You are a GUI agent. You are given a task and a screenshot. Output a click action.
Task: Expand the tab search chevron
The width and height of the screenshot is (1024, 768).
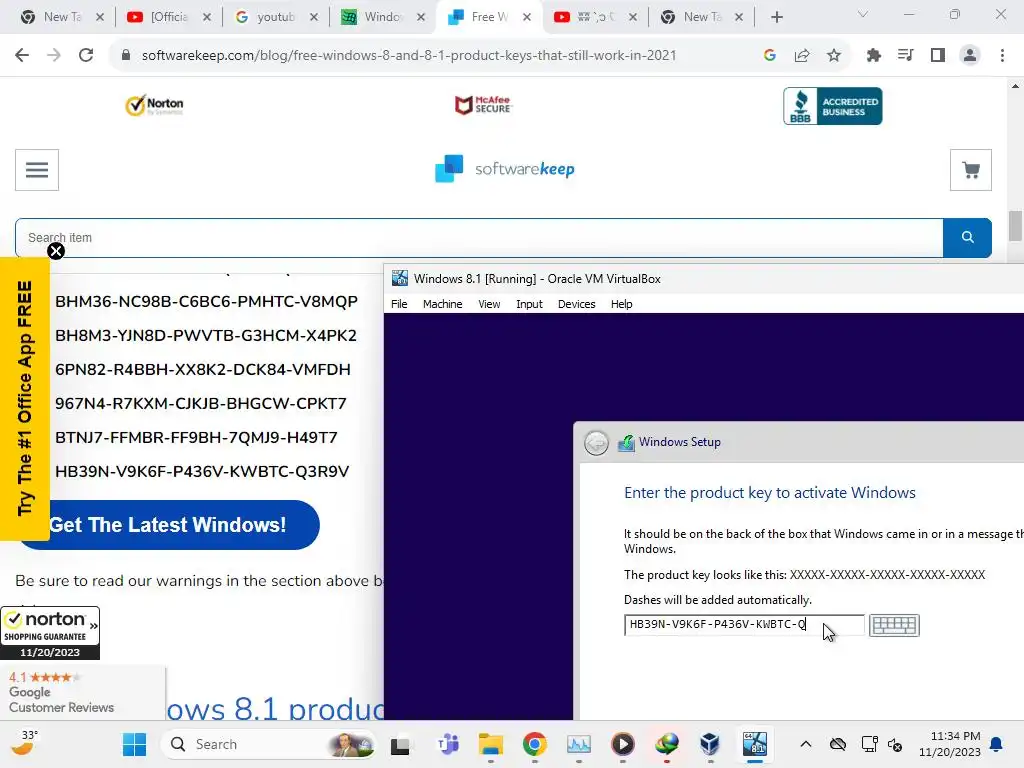tap(863, 14)
